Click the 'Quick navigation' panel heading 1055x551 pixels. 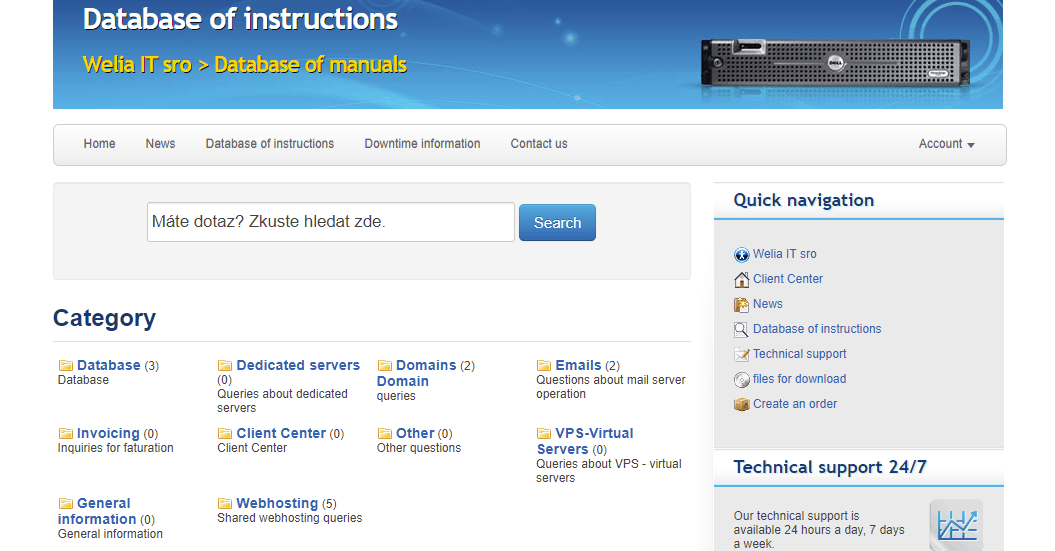(x=803, y=200)
